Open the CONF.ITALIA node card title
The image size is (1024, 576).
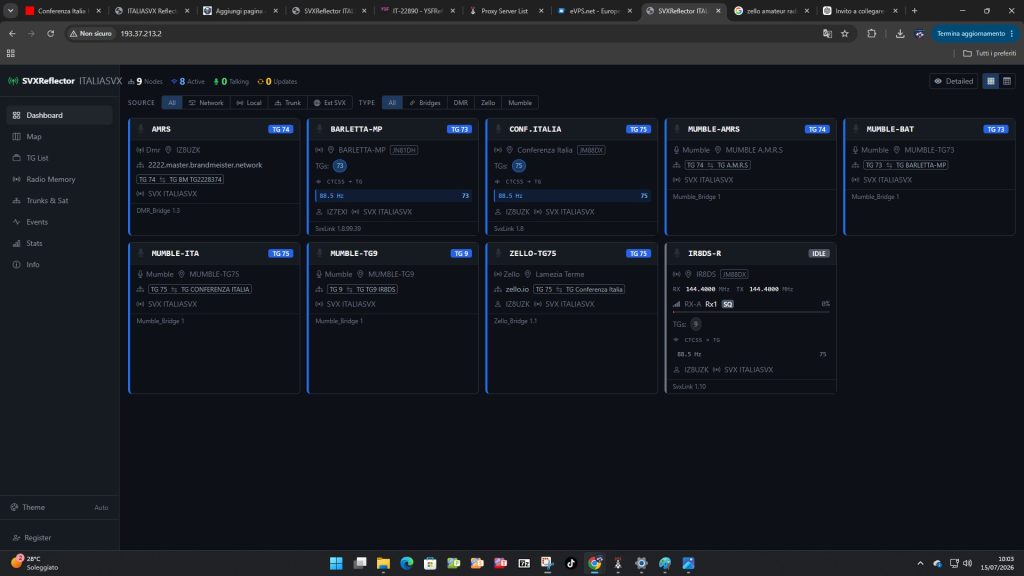pyautogui.click(x=535, y=129)
